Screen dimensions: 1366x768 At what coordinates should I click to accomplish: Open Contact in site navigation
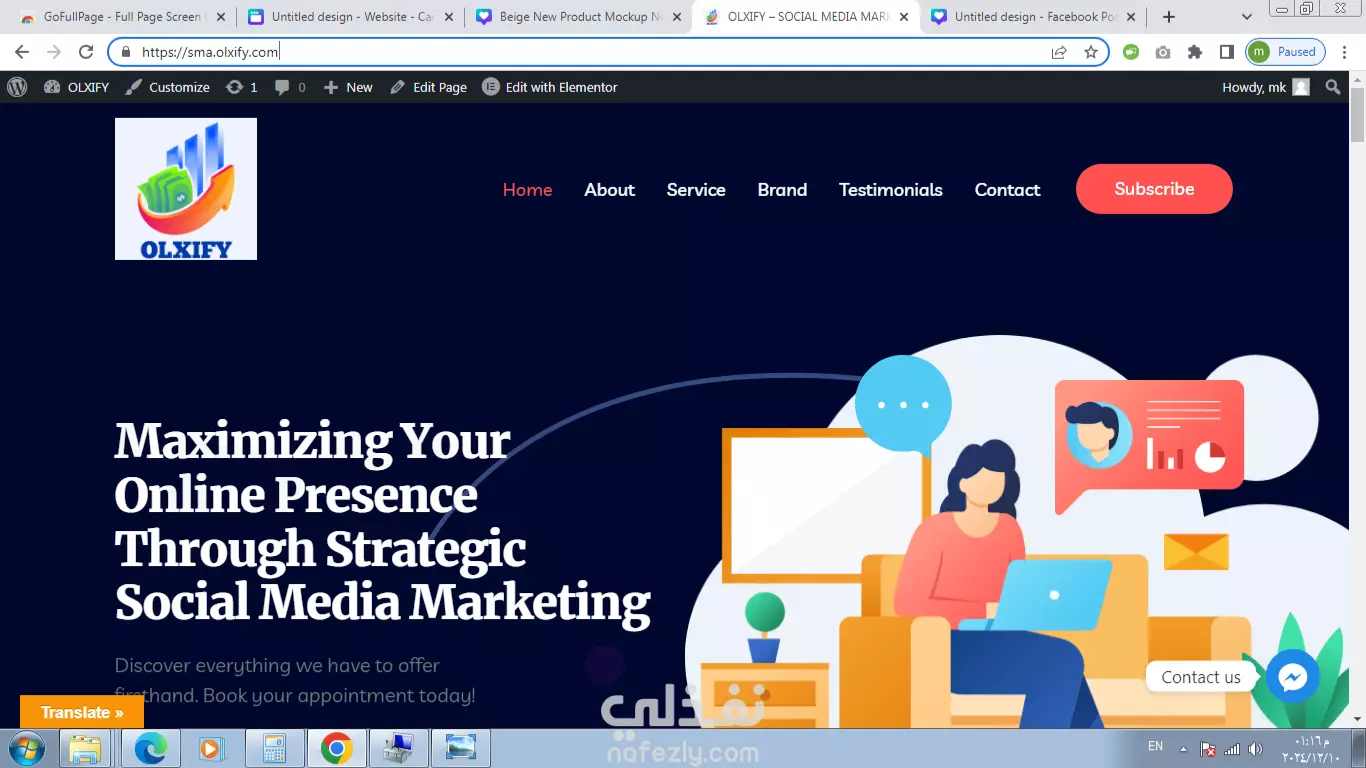(1008, 189)
